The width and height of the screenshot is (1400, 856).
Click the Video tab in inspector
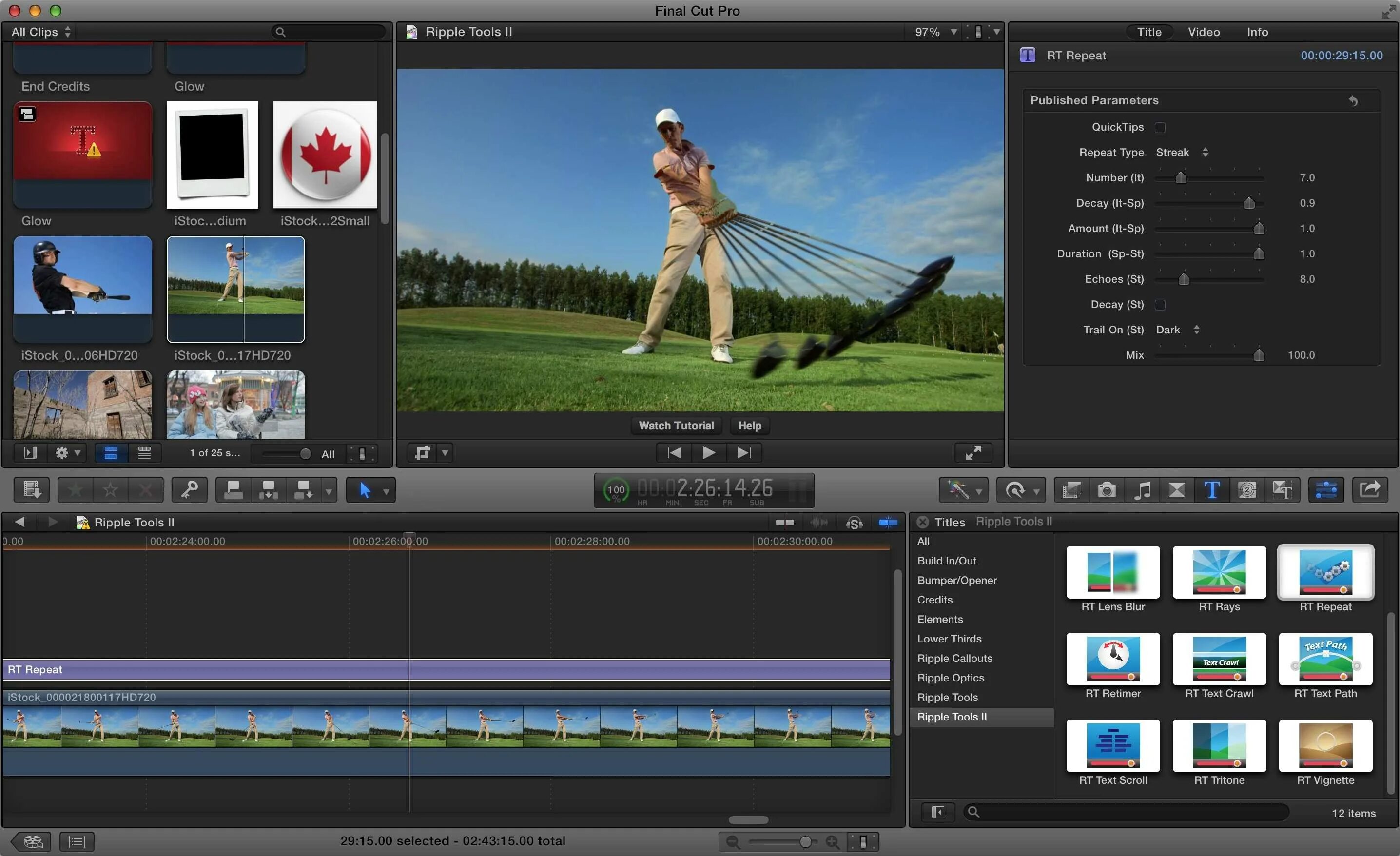(x=1203, y=30)
